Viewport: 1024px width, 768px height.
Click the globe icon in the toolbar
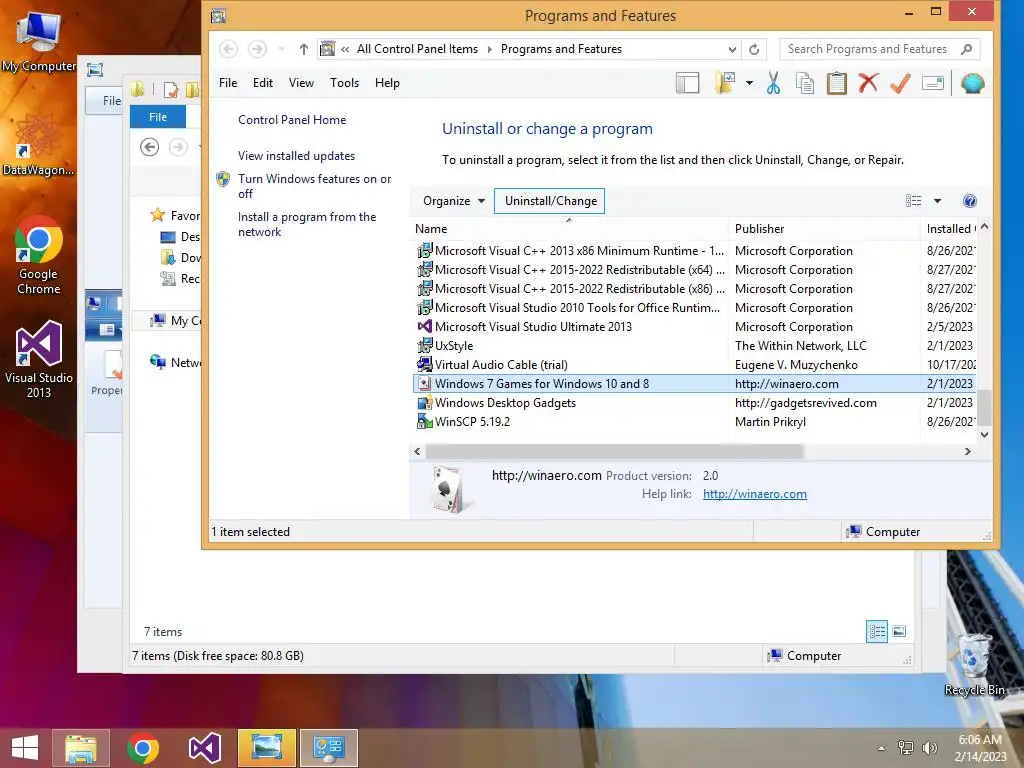972,84
